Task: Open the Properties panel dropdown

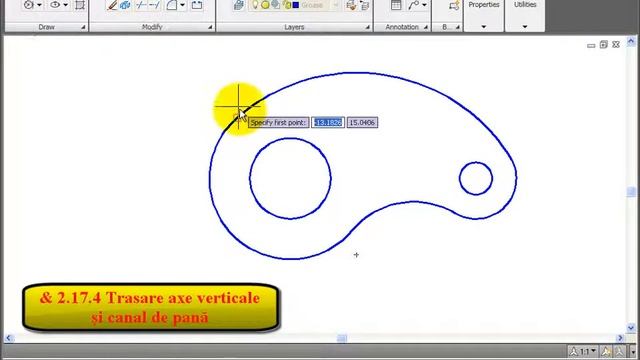Action: click(x=484, y=27)
